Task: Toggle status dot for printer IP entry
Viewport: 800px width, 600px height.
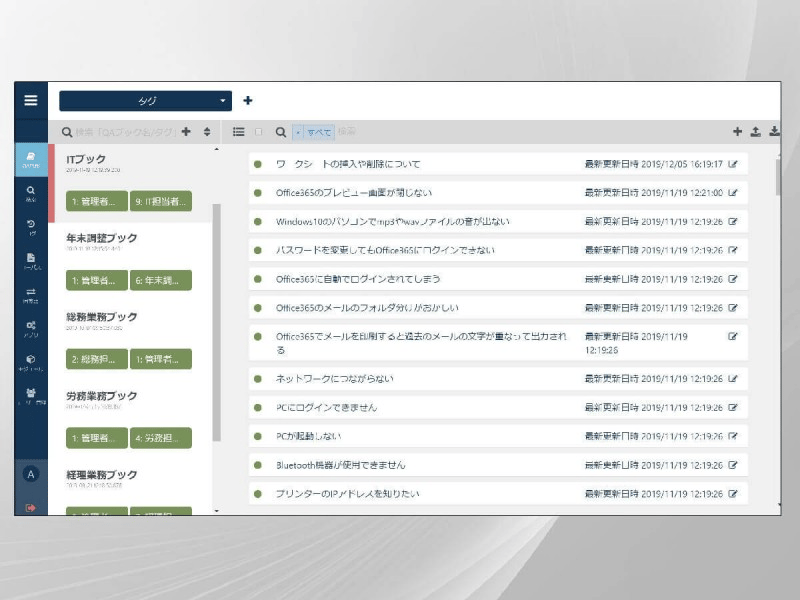Action: [258, 493]
